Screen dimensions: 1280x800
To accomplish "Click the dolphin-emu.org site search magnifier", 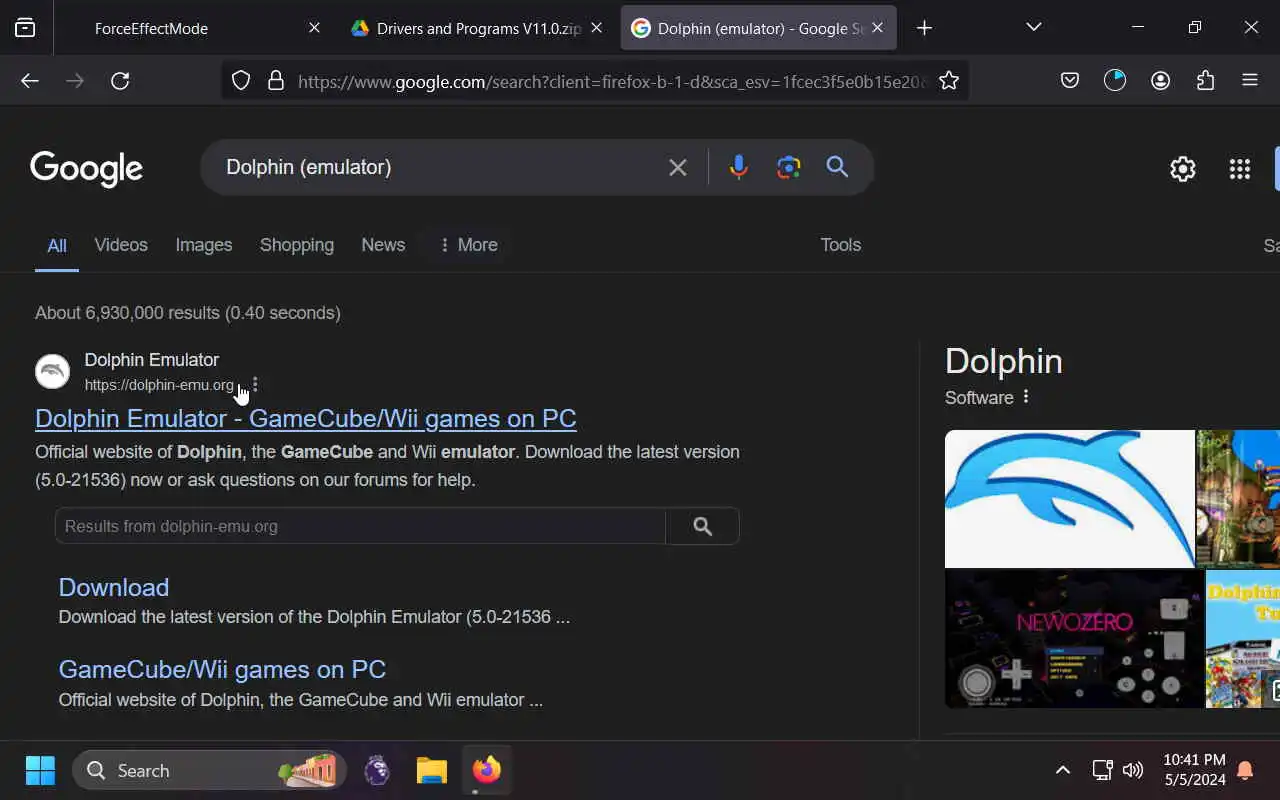I will [x=702, y=526].
